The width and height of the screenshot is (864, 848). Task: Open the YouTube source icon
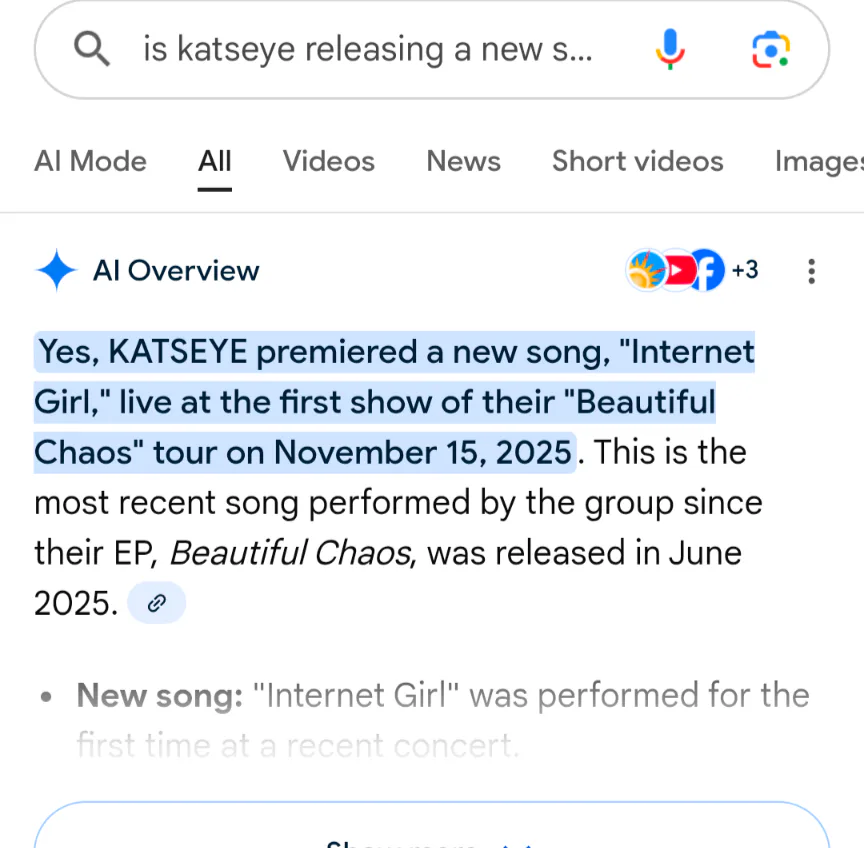click(x=677, y=271)
